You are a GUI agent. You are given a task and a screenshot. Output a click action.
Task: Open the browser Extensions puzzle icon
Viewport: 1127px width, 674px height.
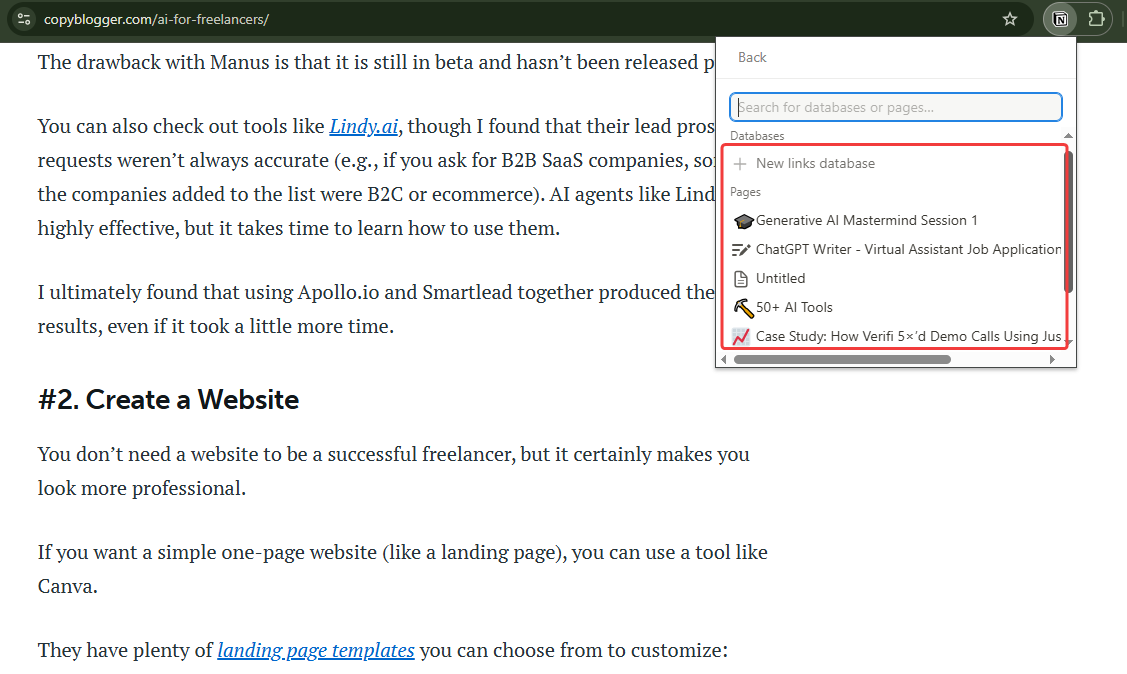click(1096, 19)
